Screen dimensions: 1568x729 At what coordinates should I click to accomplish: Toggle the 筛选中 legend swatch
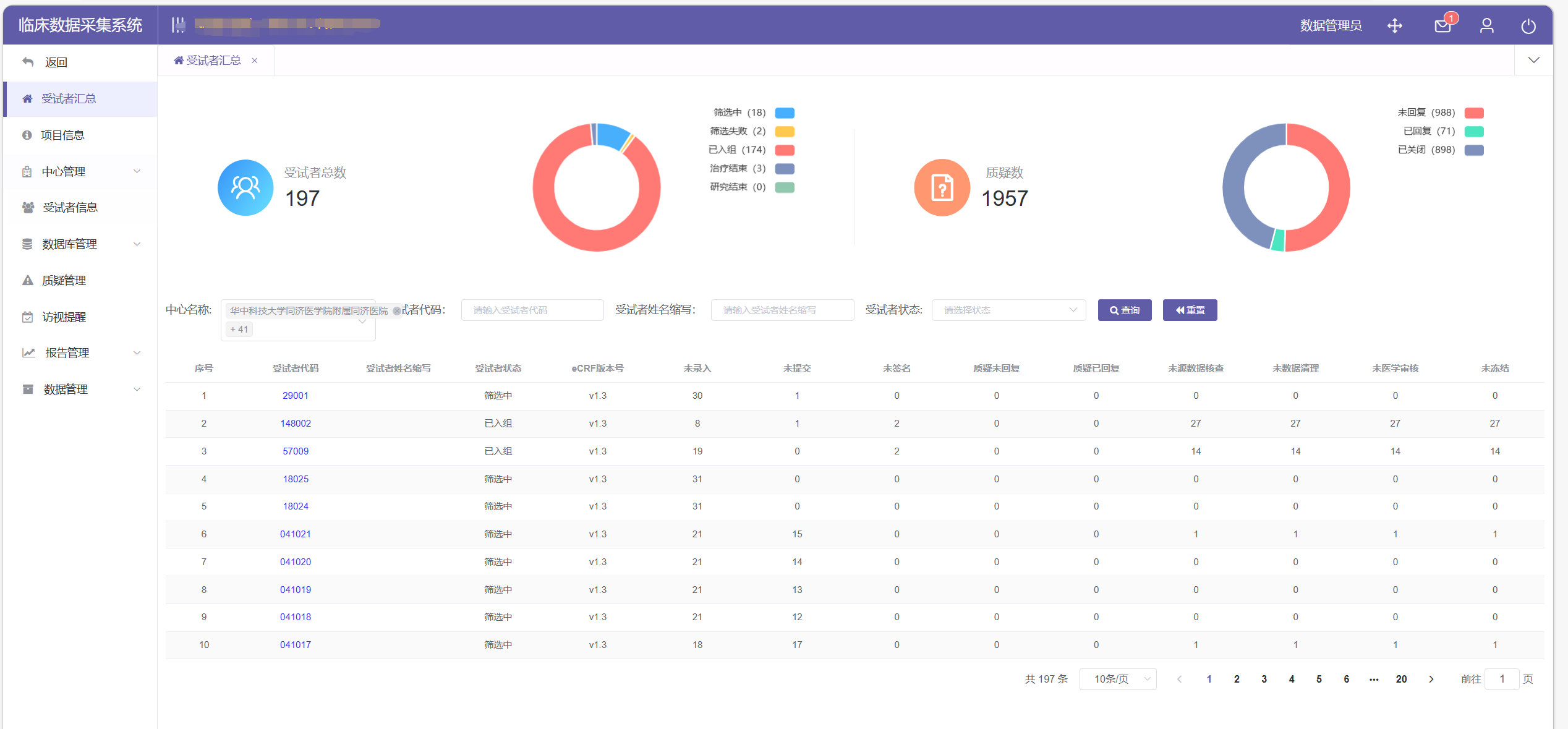(785, 113)
